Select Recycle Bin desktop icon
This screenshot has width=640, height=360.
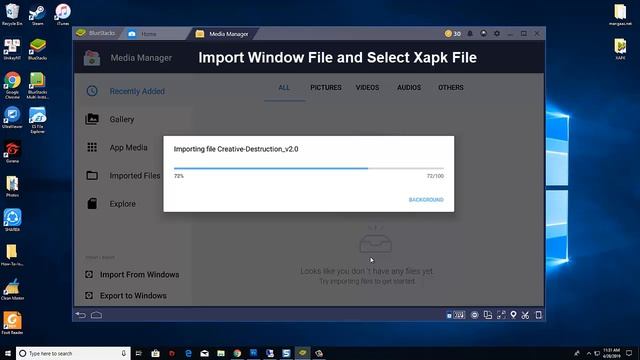point(12,14)
